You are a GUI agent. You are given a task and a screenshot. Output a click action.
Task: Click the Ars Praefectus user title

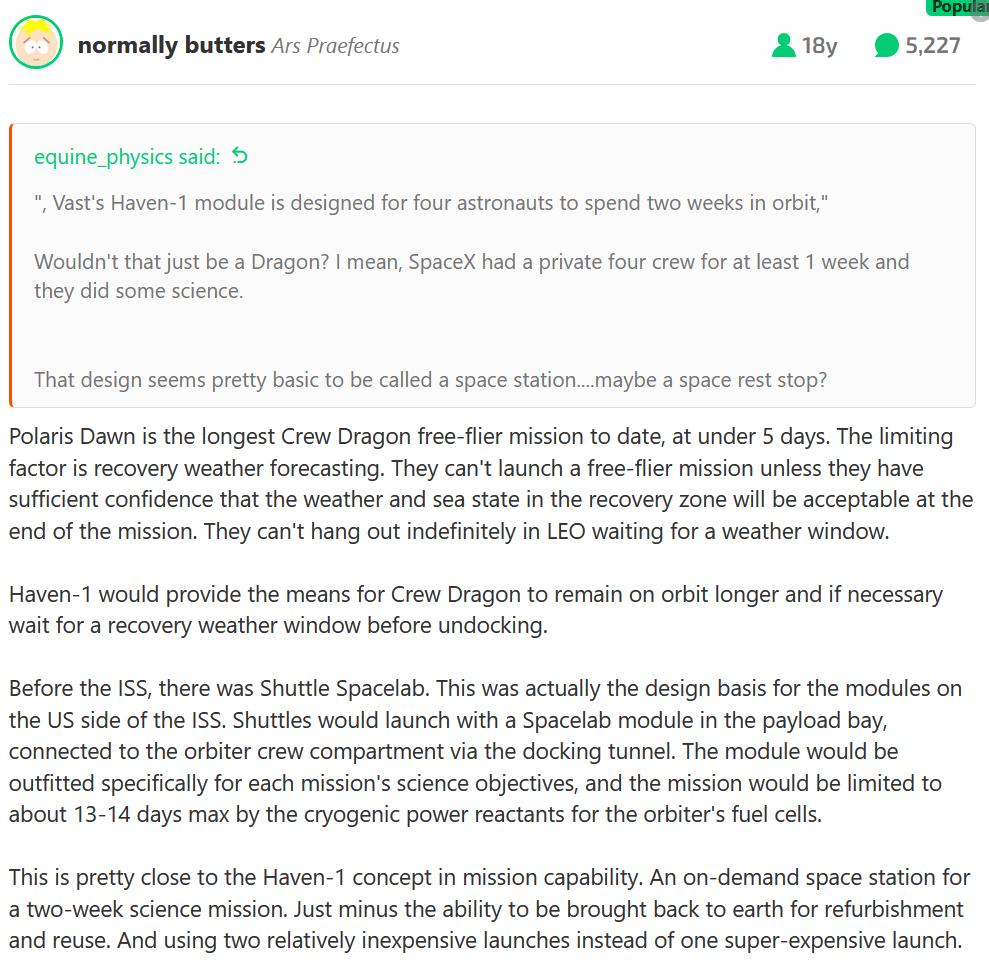point(336,46)
